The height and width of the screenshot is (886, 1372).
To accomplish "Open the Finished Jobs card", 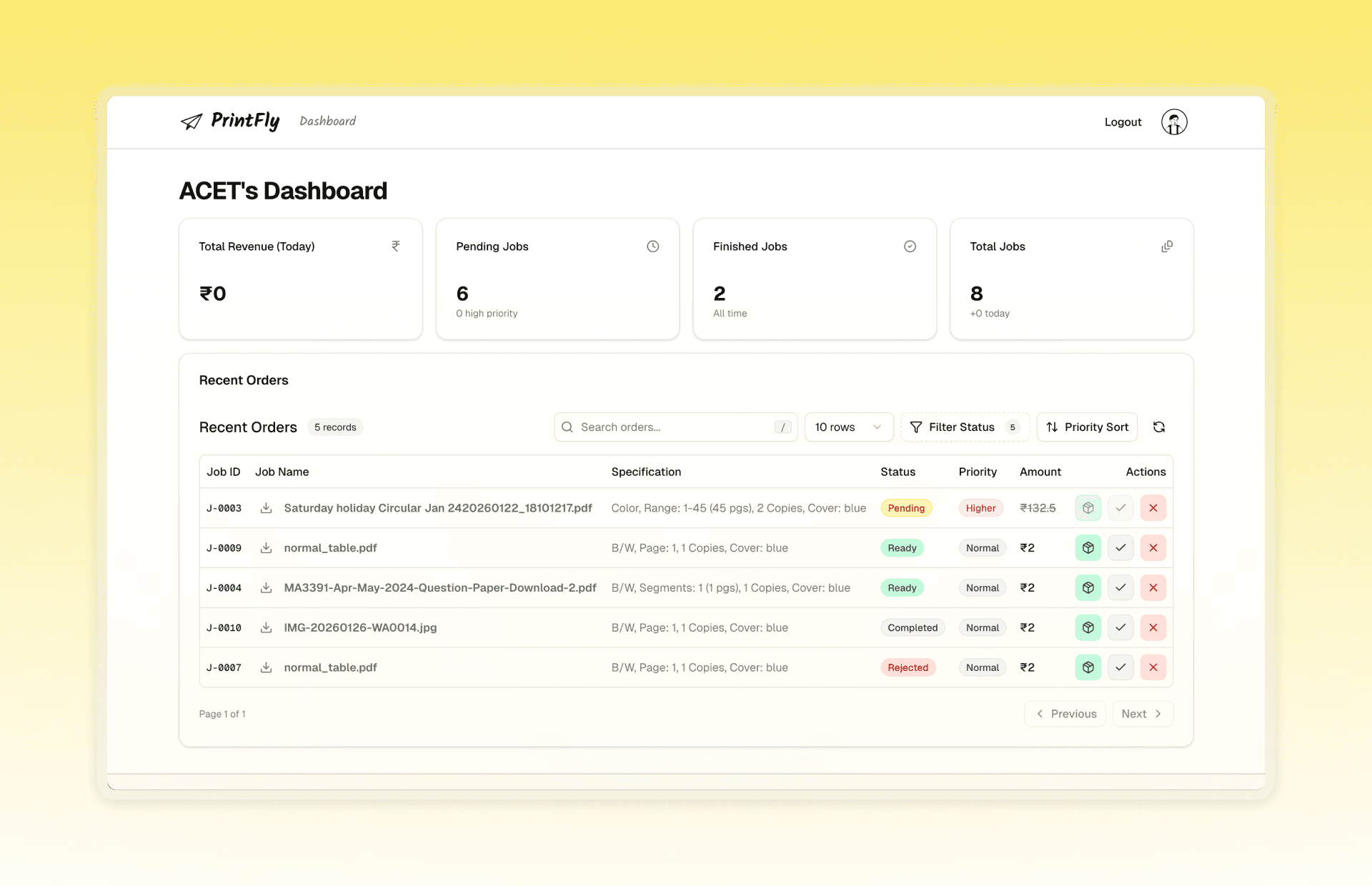I will pyautogui.click(x=815, y=279).
